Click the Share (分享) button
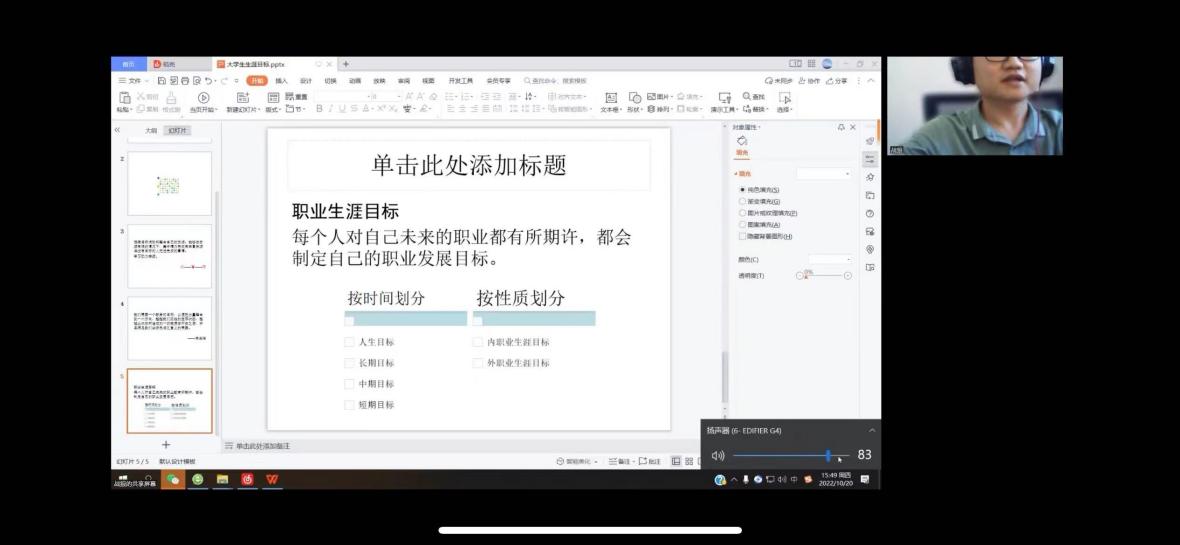Viewport: 1180px width, 545px height. [837, 81]
